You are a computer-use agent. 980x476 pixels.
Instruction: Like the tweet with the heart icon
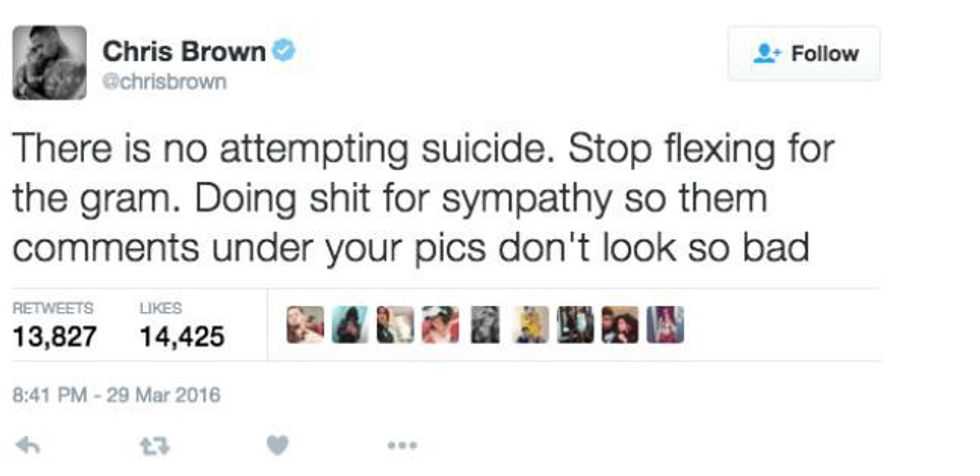pos(278,445)
